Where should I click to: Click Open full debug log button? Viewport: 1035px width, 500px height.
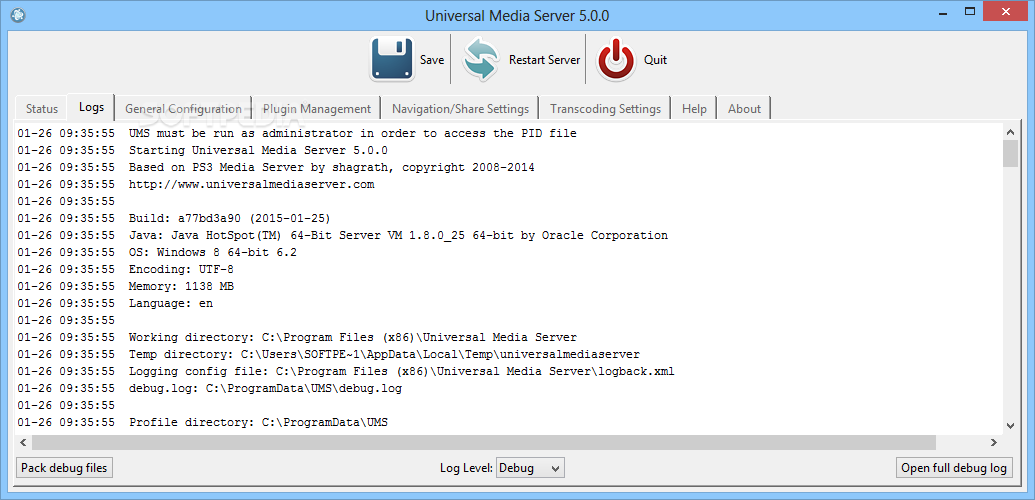click(x=954, y=468)
